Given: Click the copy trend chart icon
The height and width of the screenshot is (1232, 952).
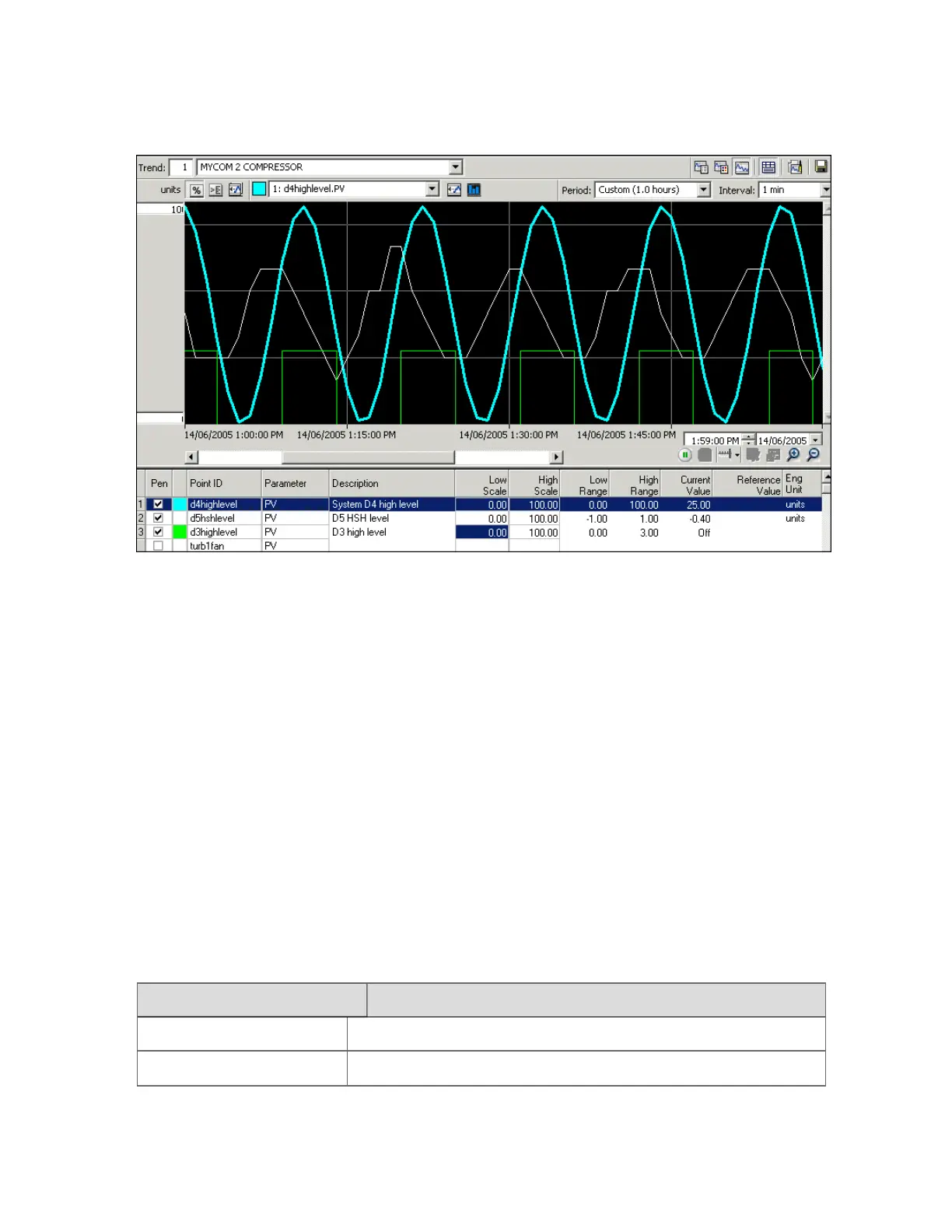Looking at the screenshot, I should [x=795, y=167].
